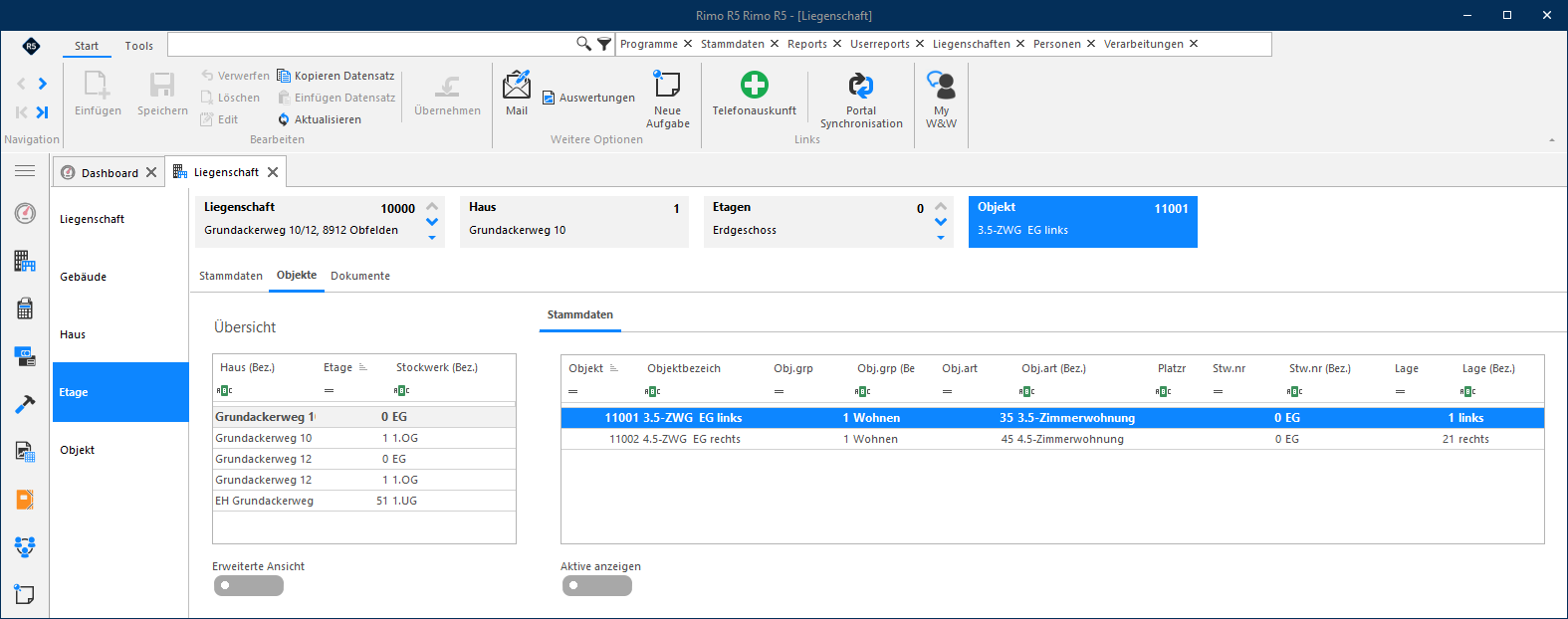The width and height of the screenshot is (1568, 619).
Task: Open Telefonauskunft with green plus icon
Action: click(x=755, y=94)
